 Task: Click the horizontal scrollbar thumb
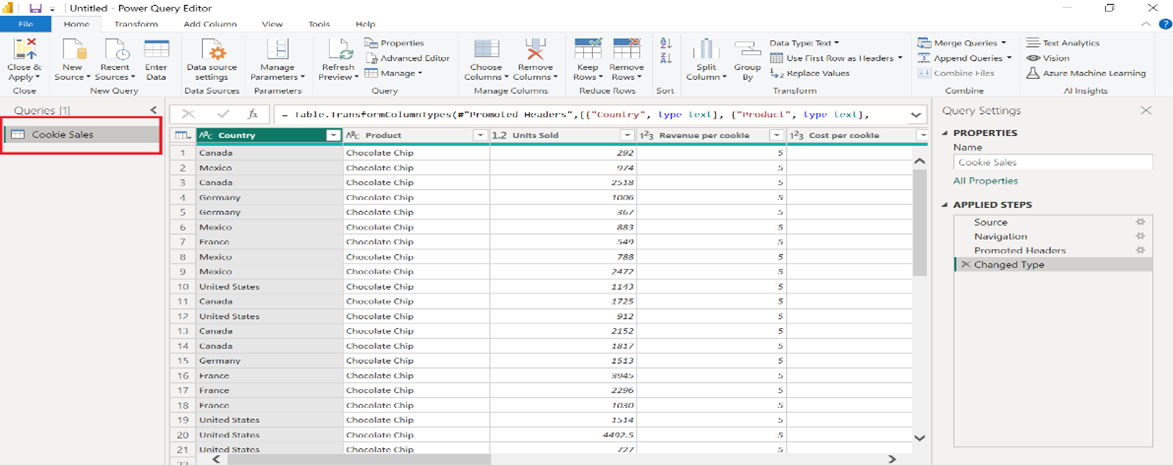(x=359, y=459)
